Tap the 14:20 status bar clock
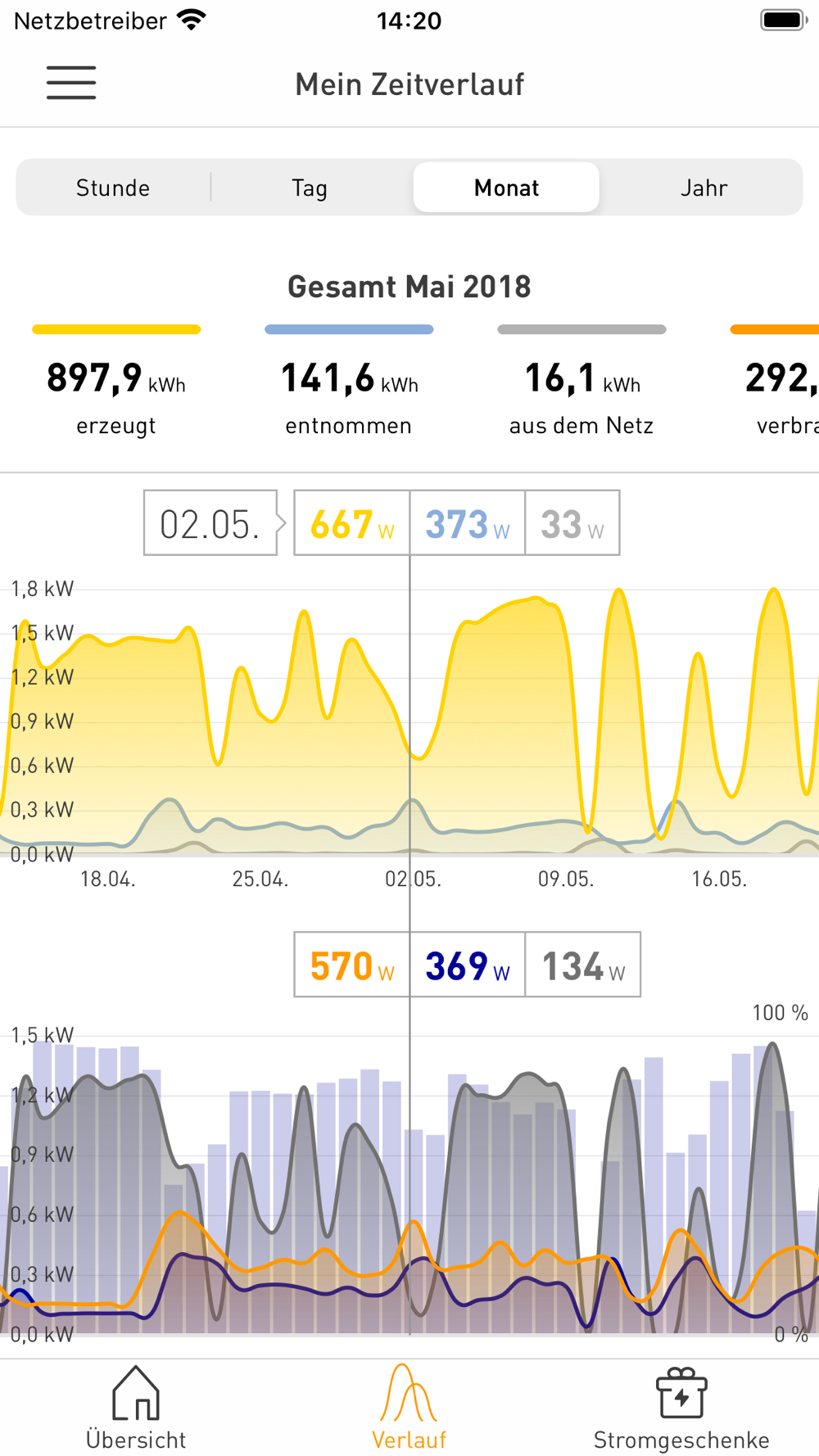 [x=409, y=20]
